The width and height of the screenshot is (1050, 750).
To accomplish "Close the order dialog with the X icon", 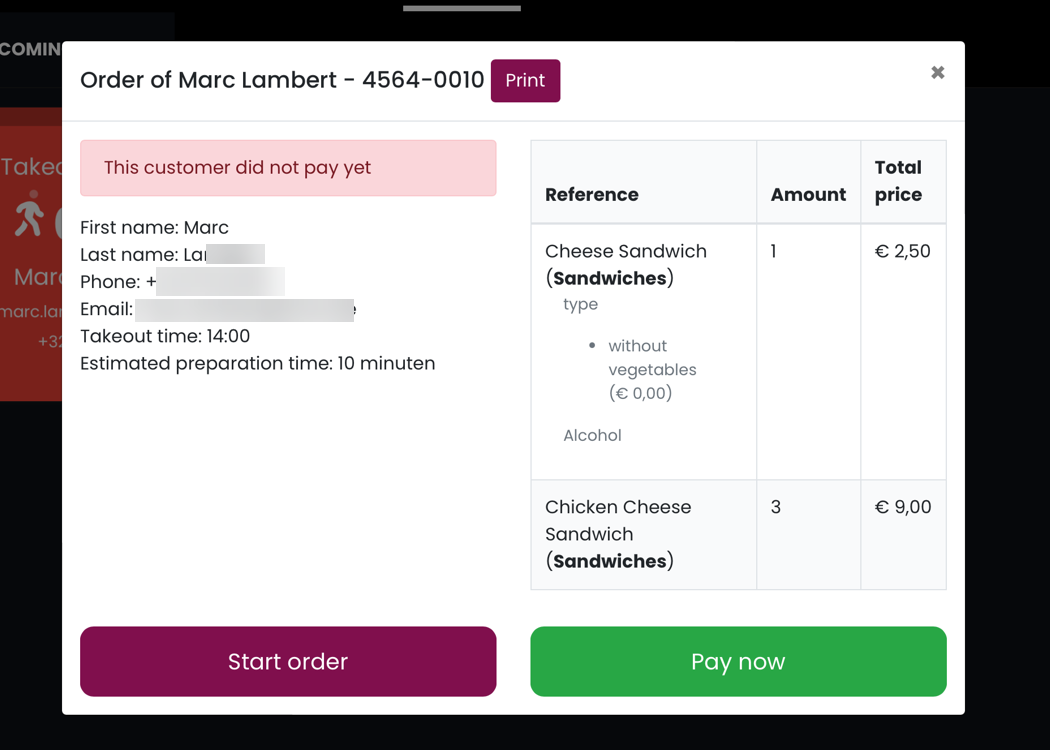I will (938, 72).
